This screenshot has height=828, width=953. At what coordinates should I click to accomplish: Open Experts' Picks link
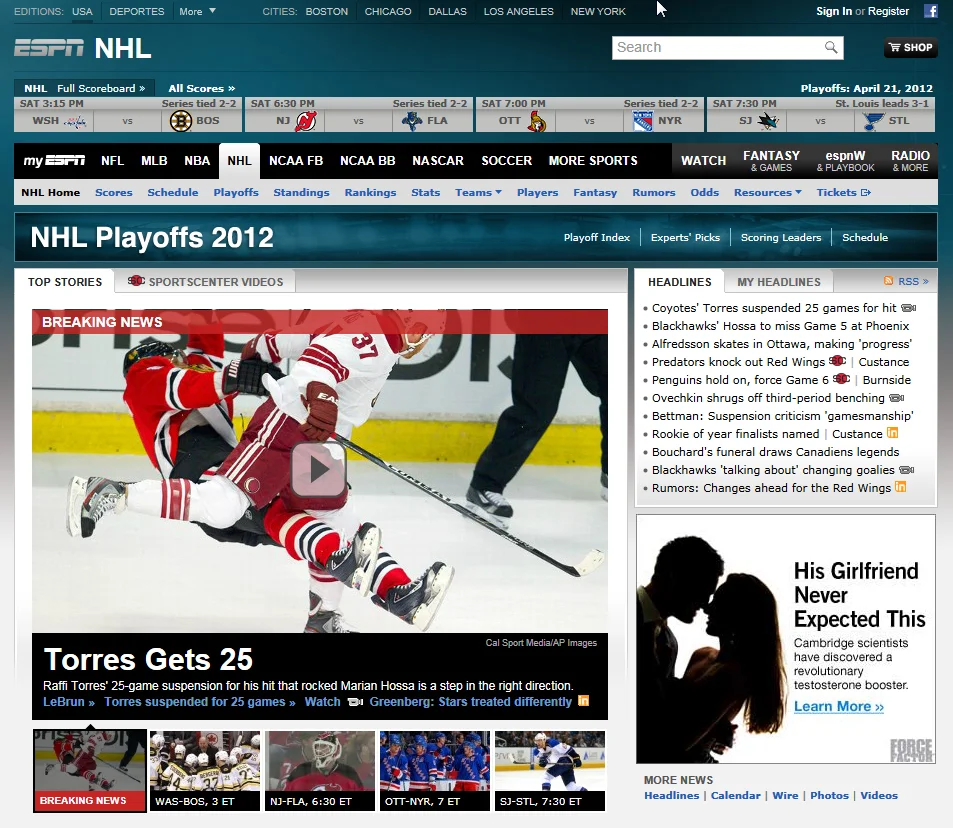coord(685,237)
